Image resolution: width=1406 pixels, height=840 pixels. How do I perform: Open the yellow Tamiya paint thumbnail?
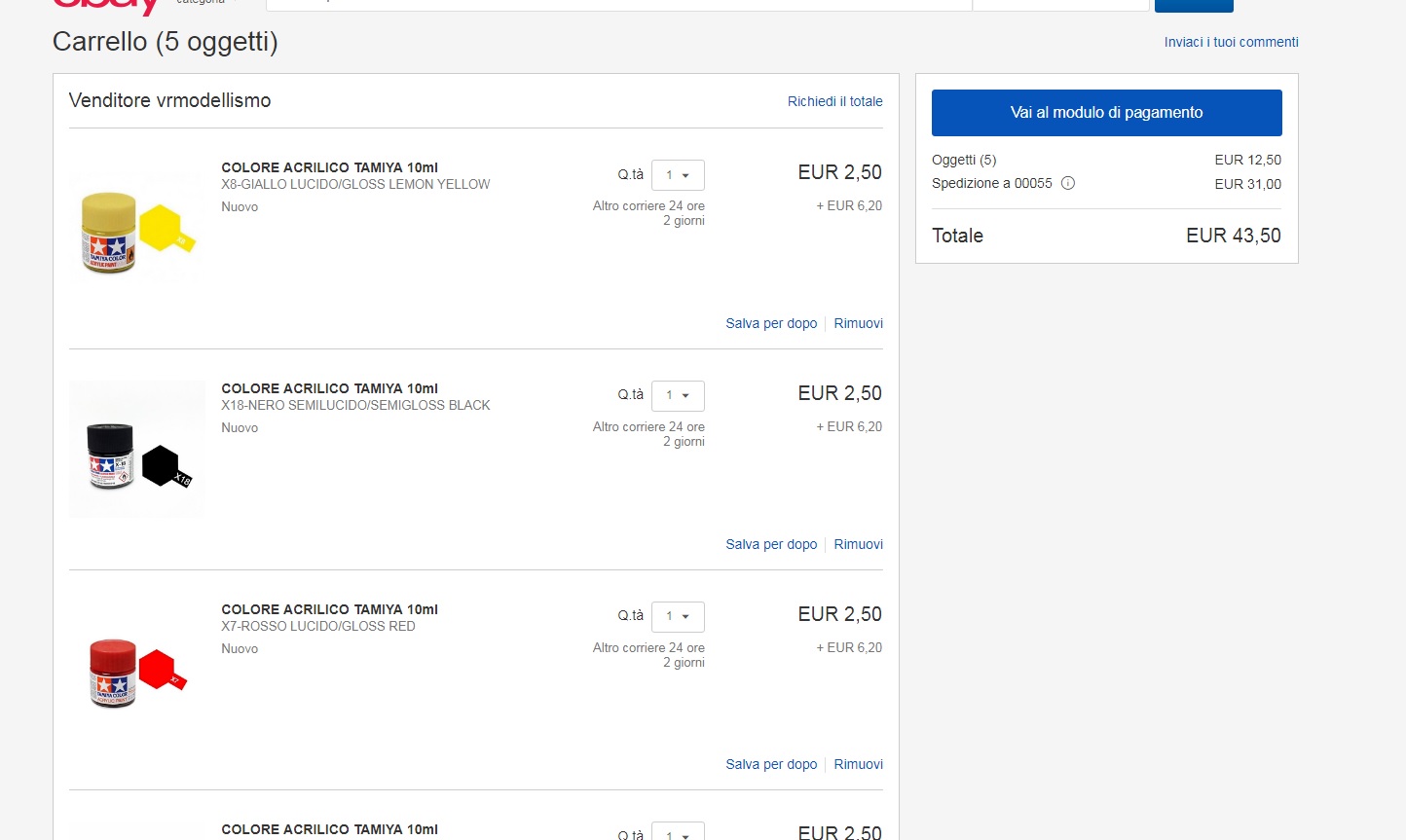(x=137, y=228)
